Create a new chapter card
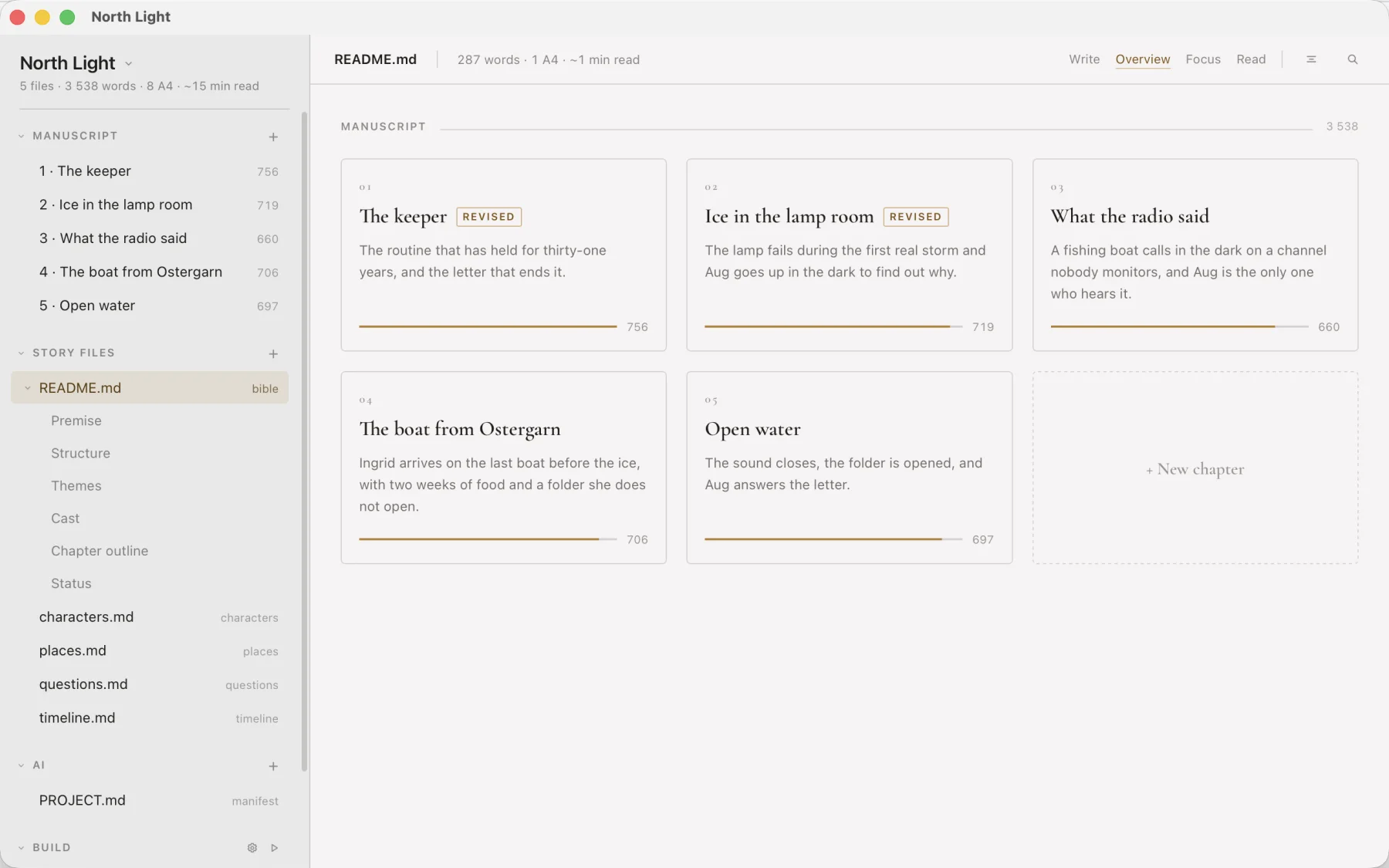The width and height of the screenshot is (1389, 868). pyautogui.click(x=1195, y=468)
